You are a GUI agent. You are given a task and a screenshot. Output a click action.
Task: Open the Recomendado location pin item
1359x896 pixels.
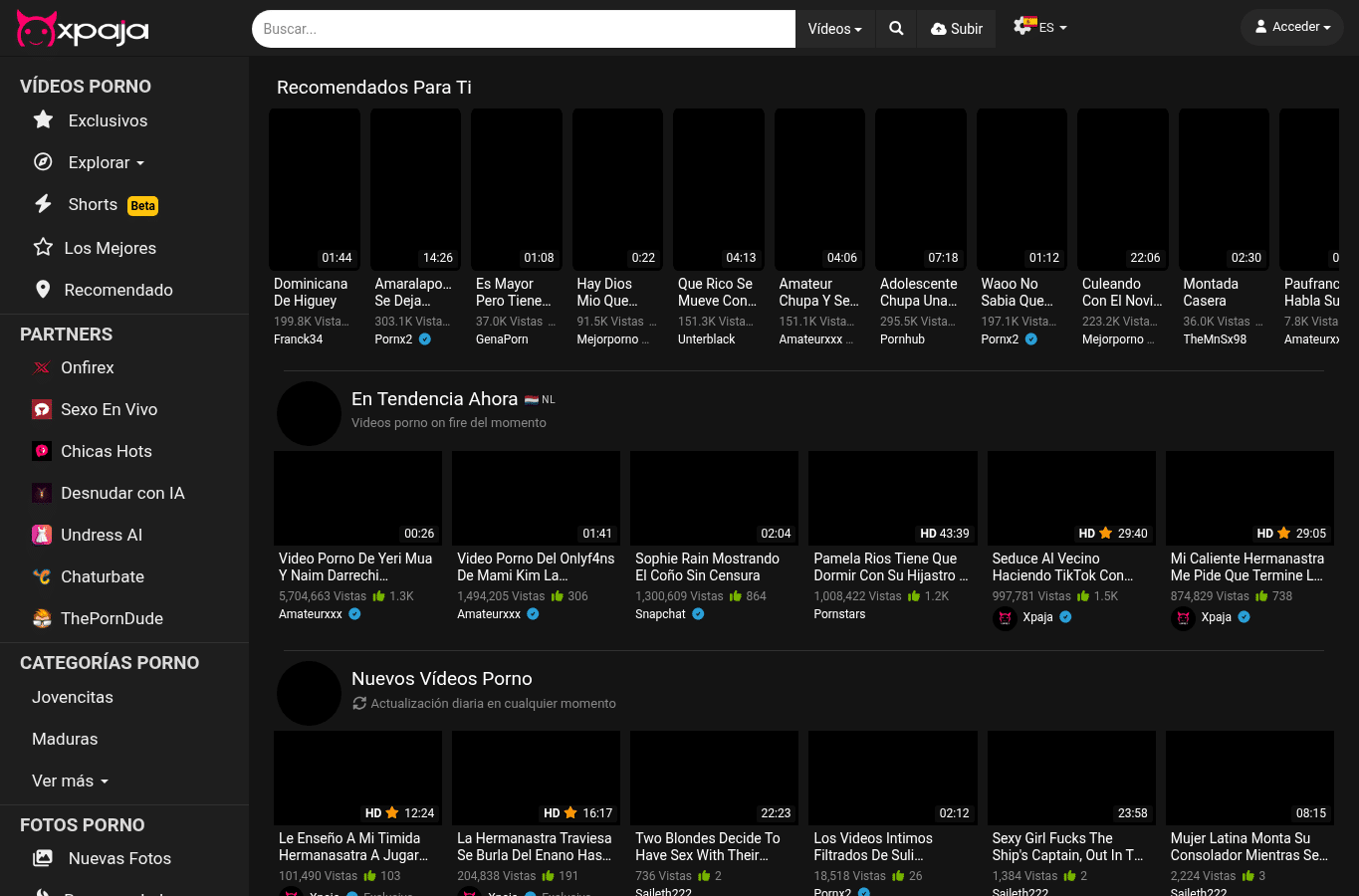point(103,290)
